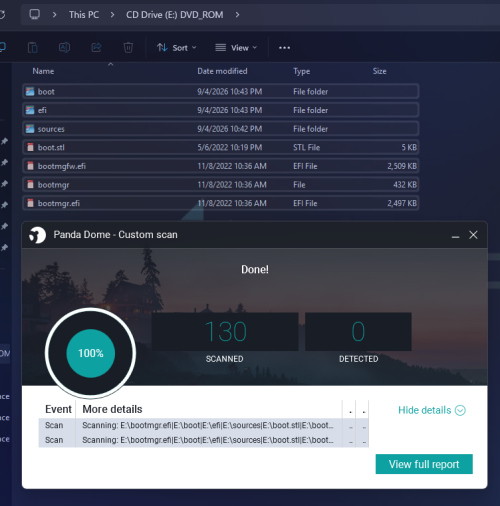This screenshot has height=506, width=500.
Task: Click the 100% progress circle
Action: [x=91, y=353]
